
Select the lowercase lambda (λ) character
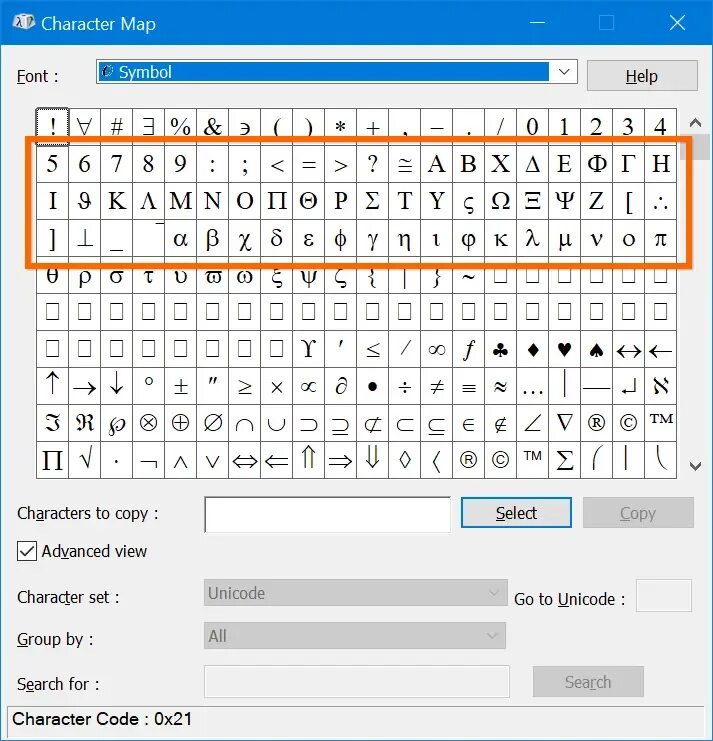[x=533, y=239]
